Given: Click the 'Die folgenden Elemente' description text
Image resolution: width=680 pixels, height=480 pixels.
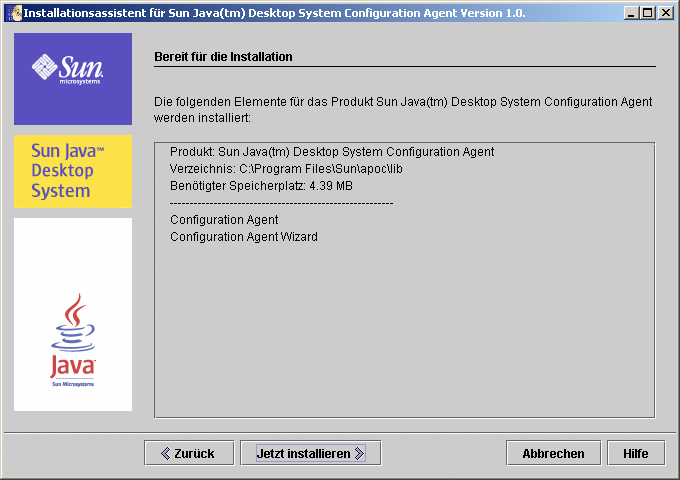Looking at the screenshot, I should [x=403, y=110].
